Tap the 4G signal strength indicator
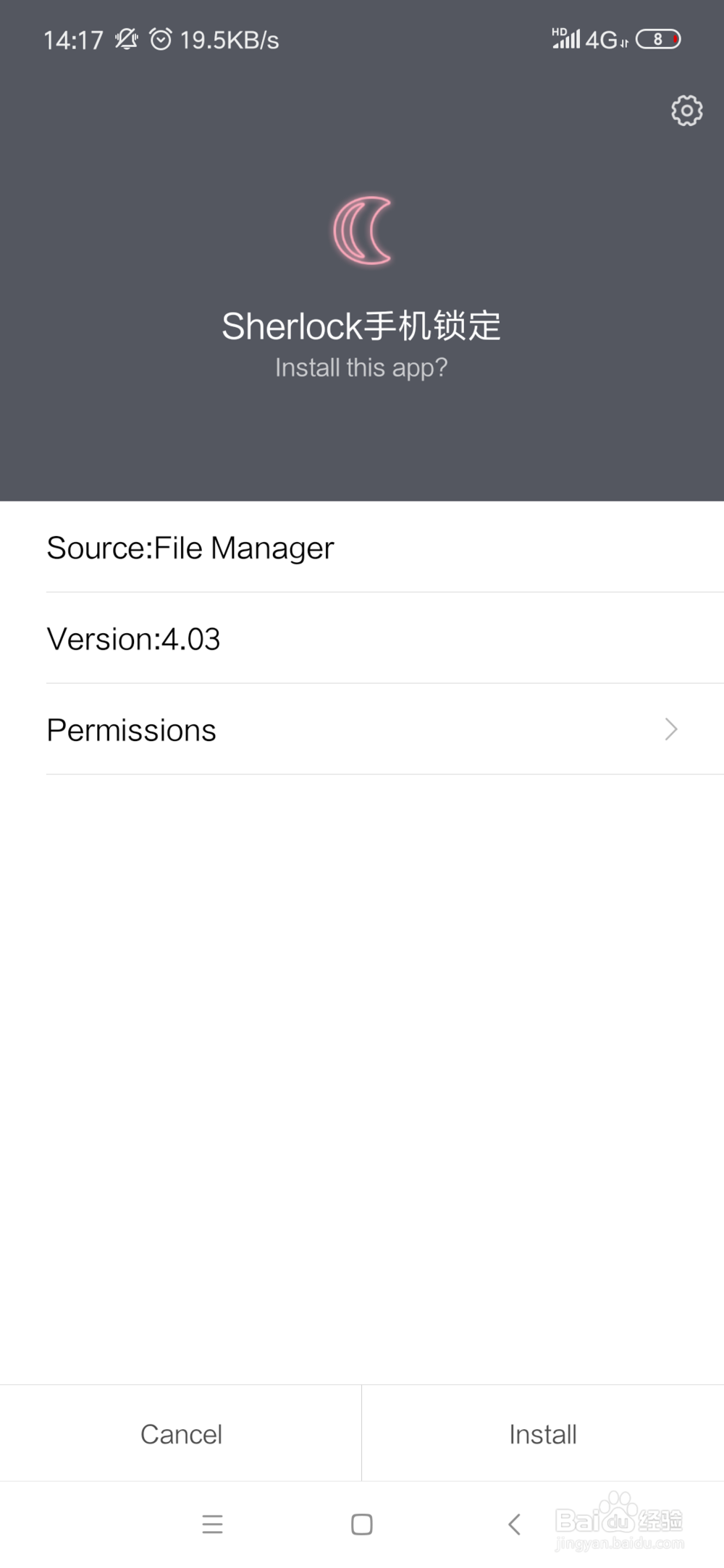Image resolution: width=724 pixels, height=1568 pixels. 590,39
